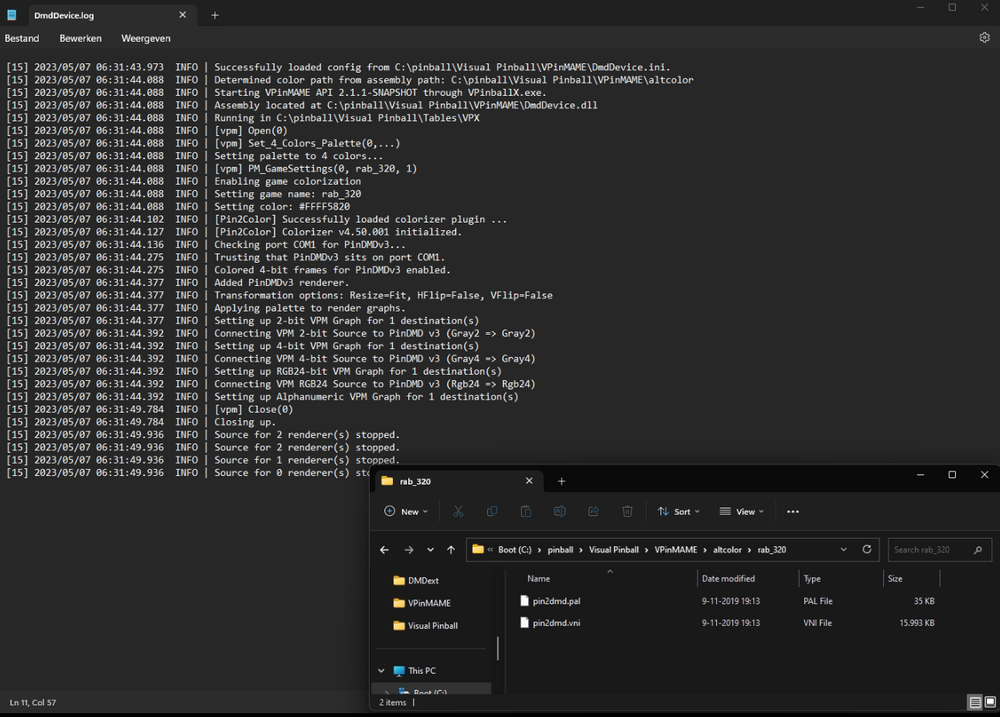
Task: Switch to large icons view layout
Action: coord(990,702)
